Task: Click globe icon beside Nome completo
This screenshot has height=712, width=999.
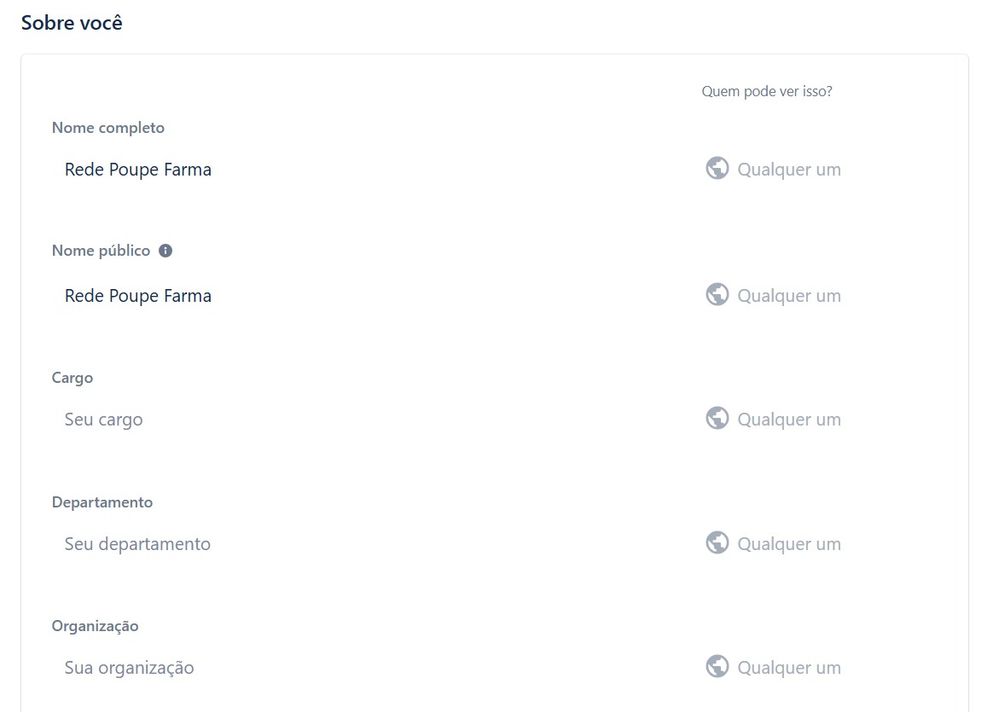Action: click(x=717, y=169)
